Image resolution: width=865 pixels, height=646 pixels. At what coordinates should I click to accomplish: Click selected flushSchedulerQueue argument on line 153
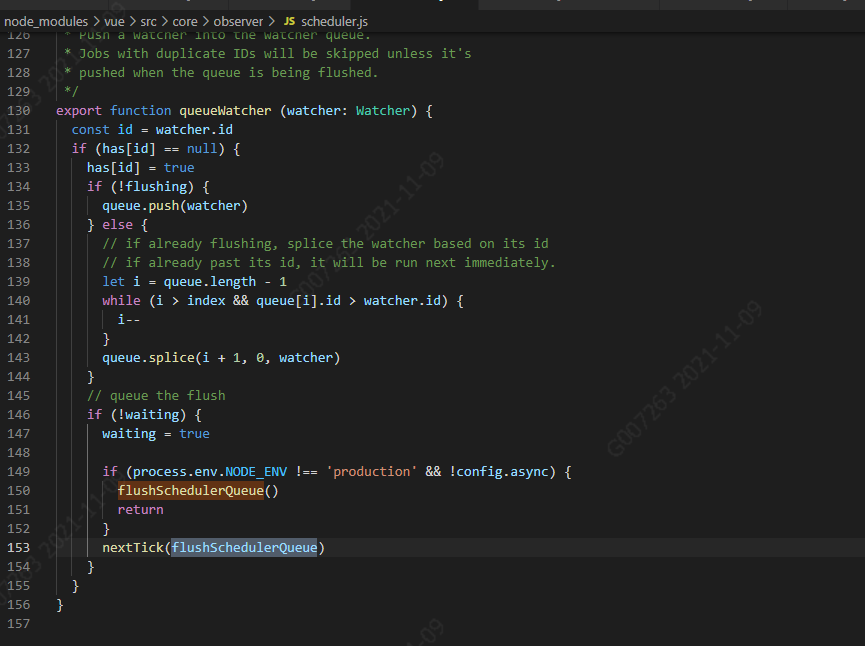click(244, 548)
